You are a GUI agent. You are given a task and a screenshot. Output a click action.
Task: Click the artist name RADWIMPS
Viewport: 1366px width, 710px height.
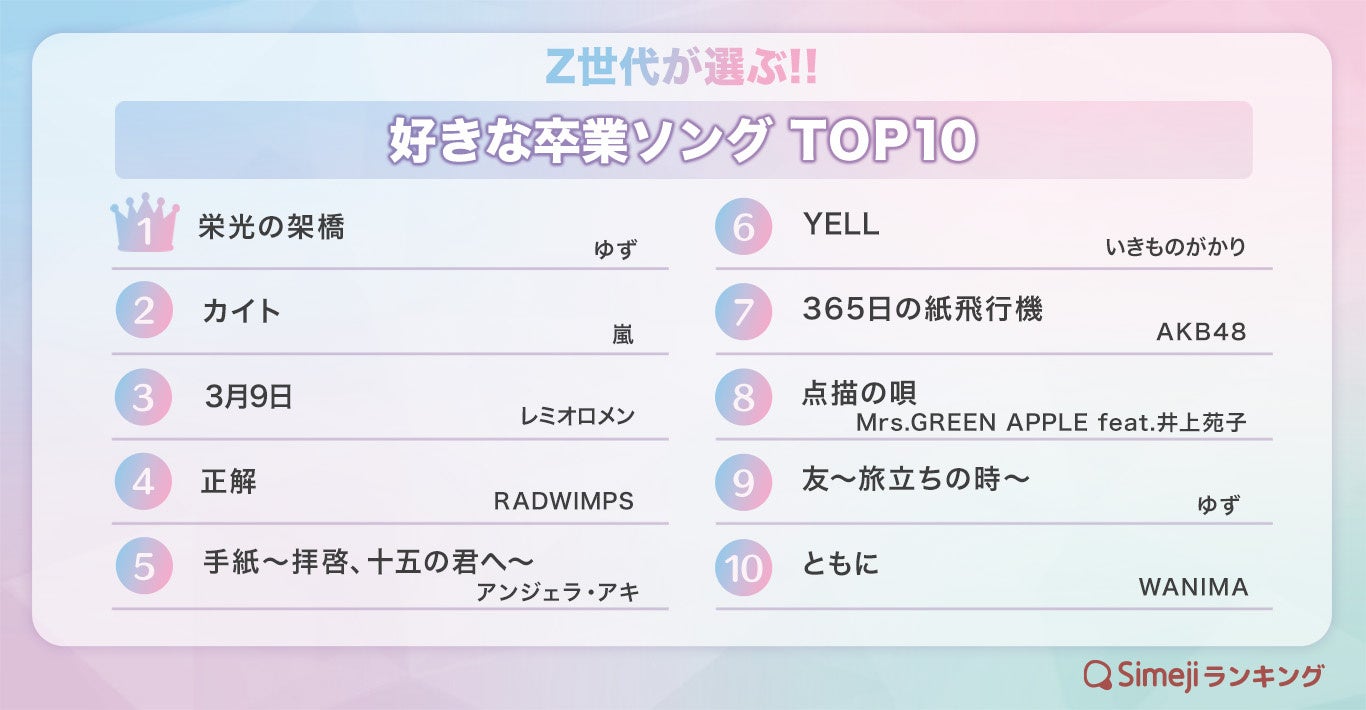tap(564, 501)
